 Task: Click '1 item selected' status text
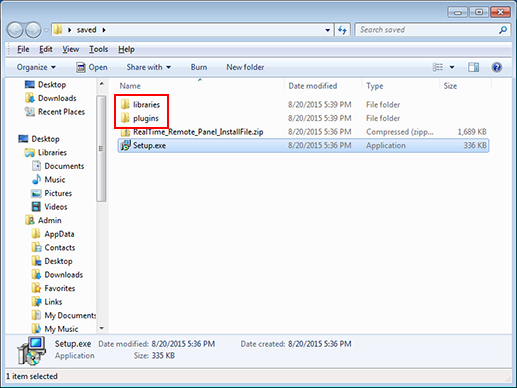click(x=32, y=376)
